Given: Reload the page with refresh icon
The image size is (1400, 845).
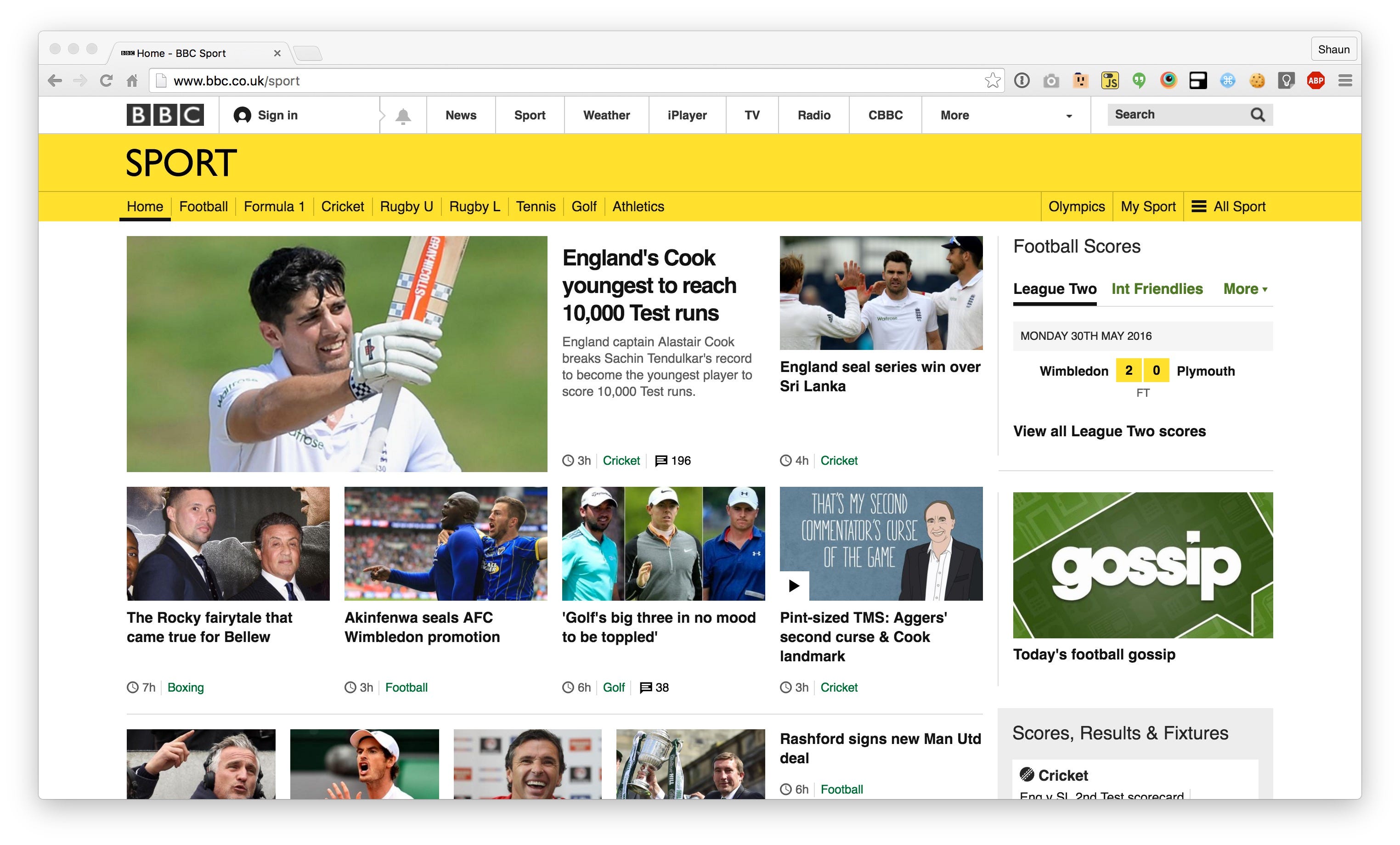Looking at the screenshot, I should [x=106, y=81].
